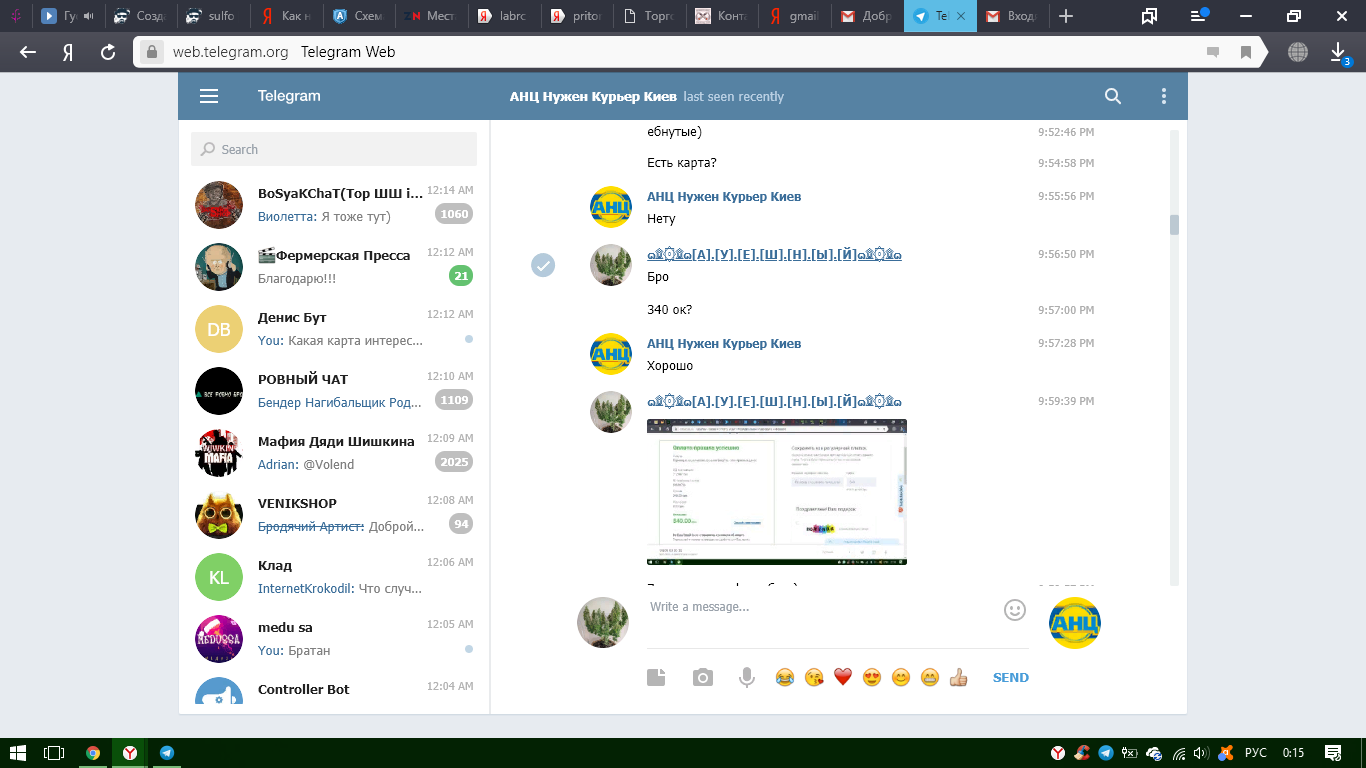The width and height of the screenshot is (1366, 768).
Task: Switch to the Схем browser tab
Action: pyautogui.click(x=358, y=16)
